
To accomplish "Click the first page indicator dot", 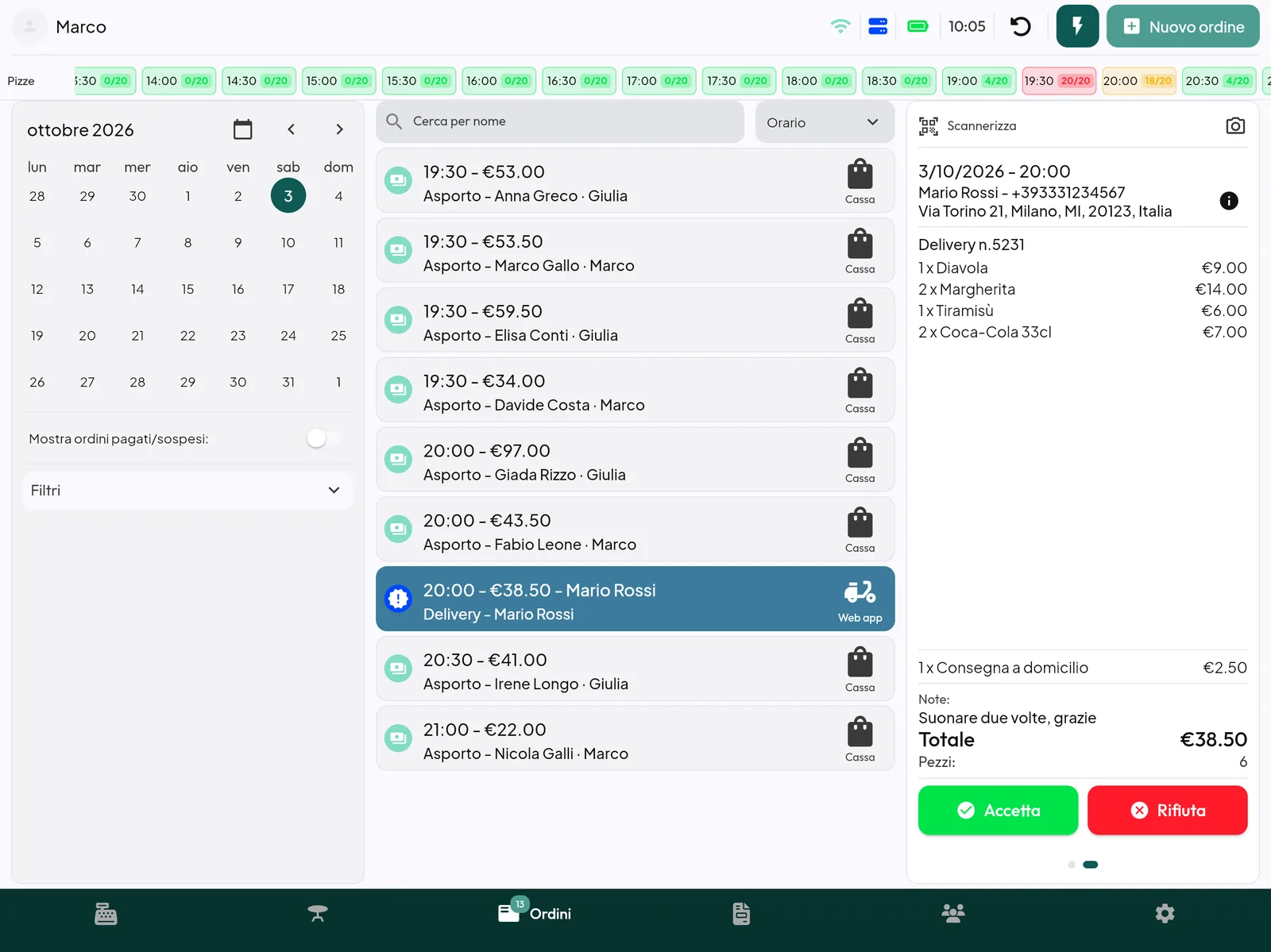I will pyautogui.click(x=1072, y=865).
